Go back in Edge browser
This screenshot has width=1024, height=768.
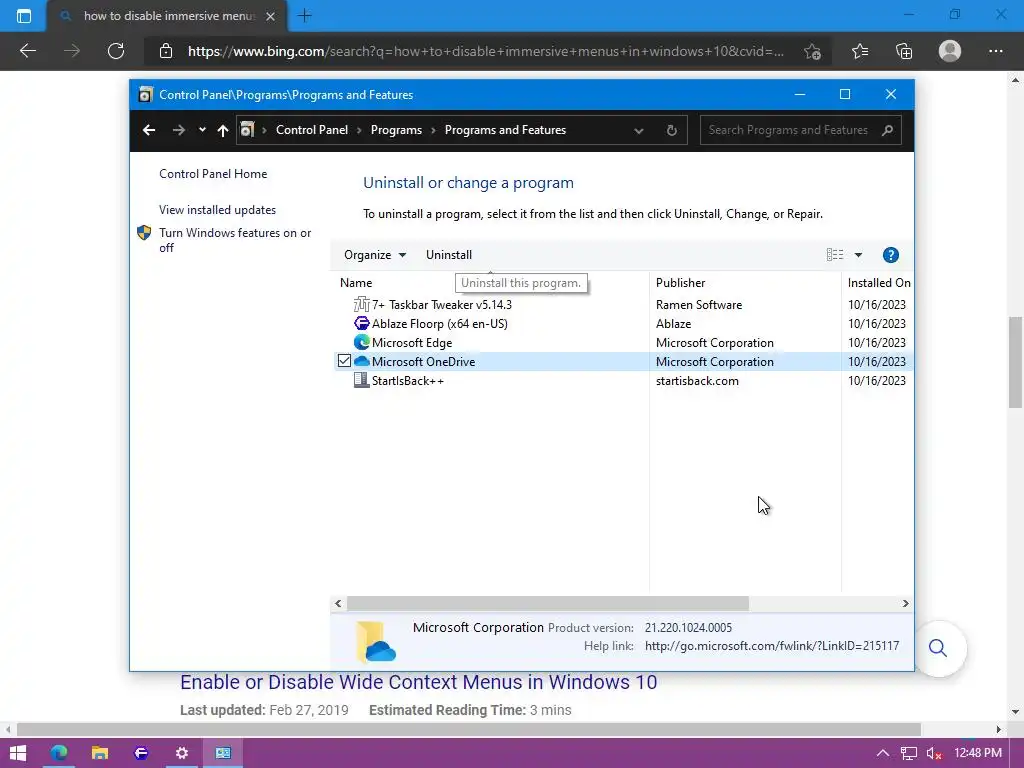pyautogui.click(x=27, y=51)
